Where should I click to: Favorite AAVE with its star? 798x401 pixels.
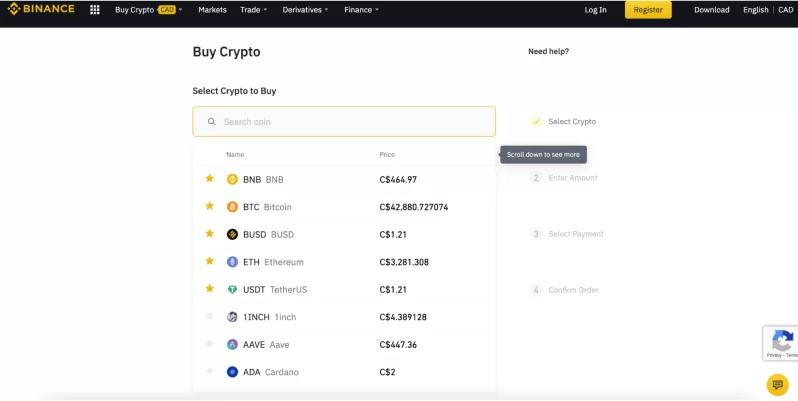[209, 343]
